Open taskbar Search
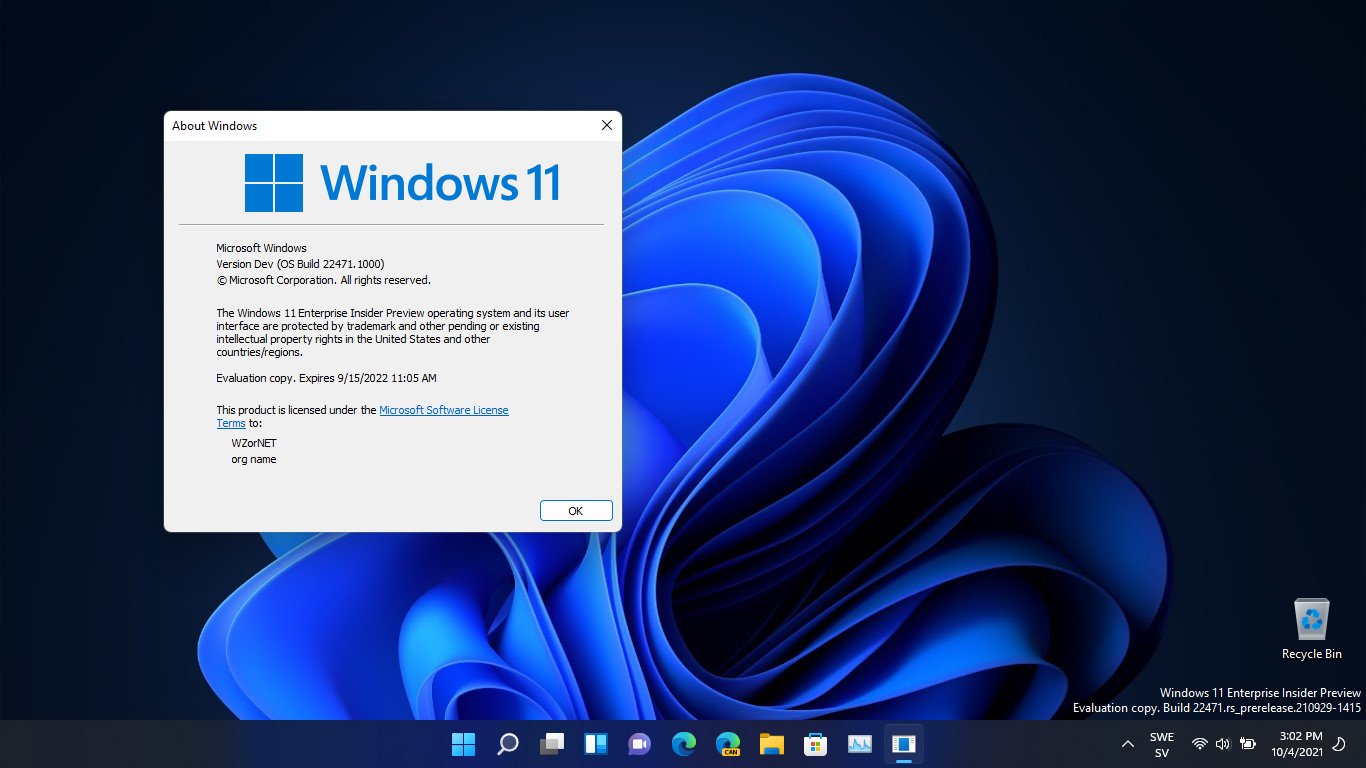Viewport: 1366px width, 768px height. (508, 744)
